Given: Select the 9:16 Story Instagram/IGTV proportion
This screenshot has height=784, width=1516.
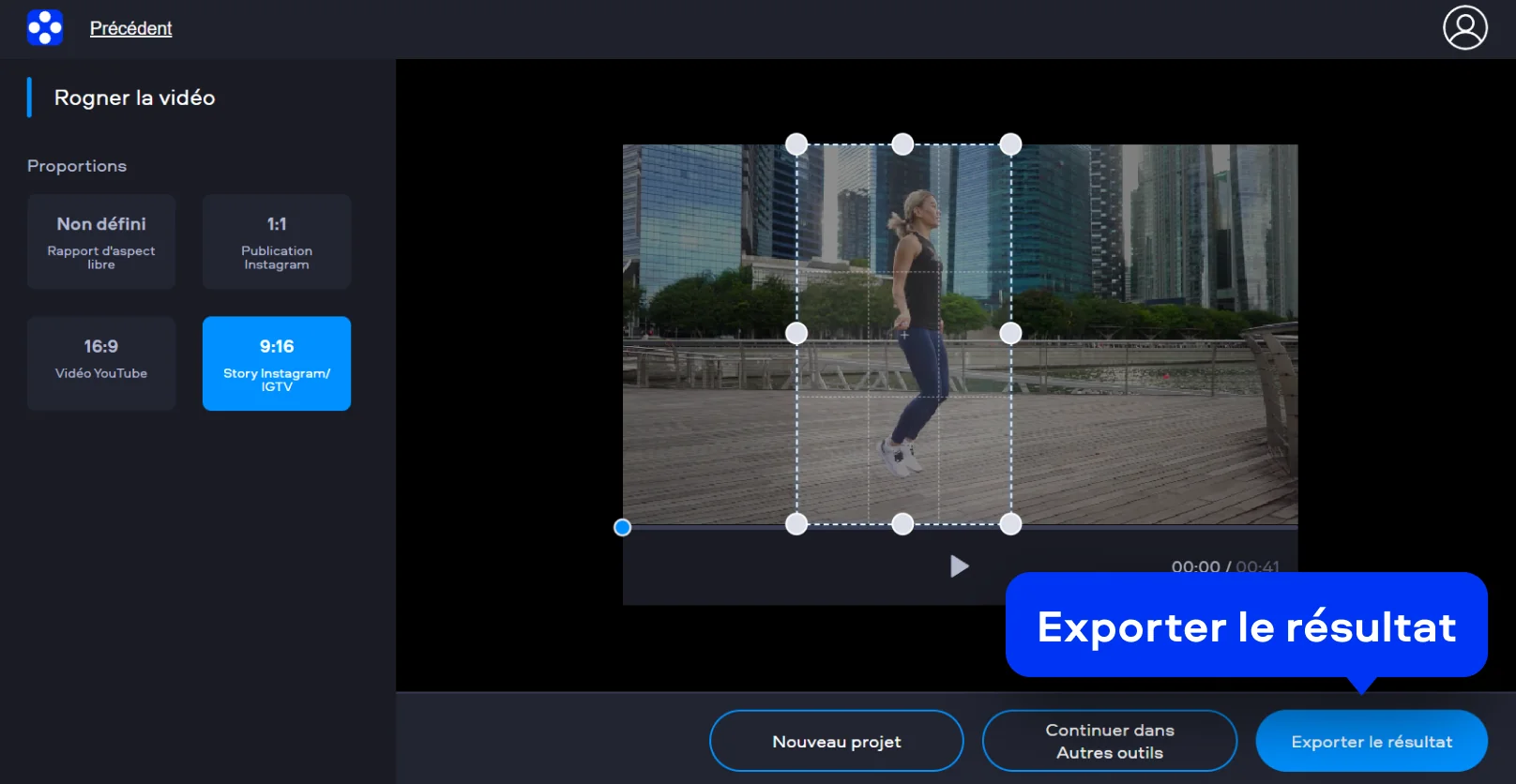Looking at the screenshot, I should pyautogui.click(x=277, y=363).
